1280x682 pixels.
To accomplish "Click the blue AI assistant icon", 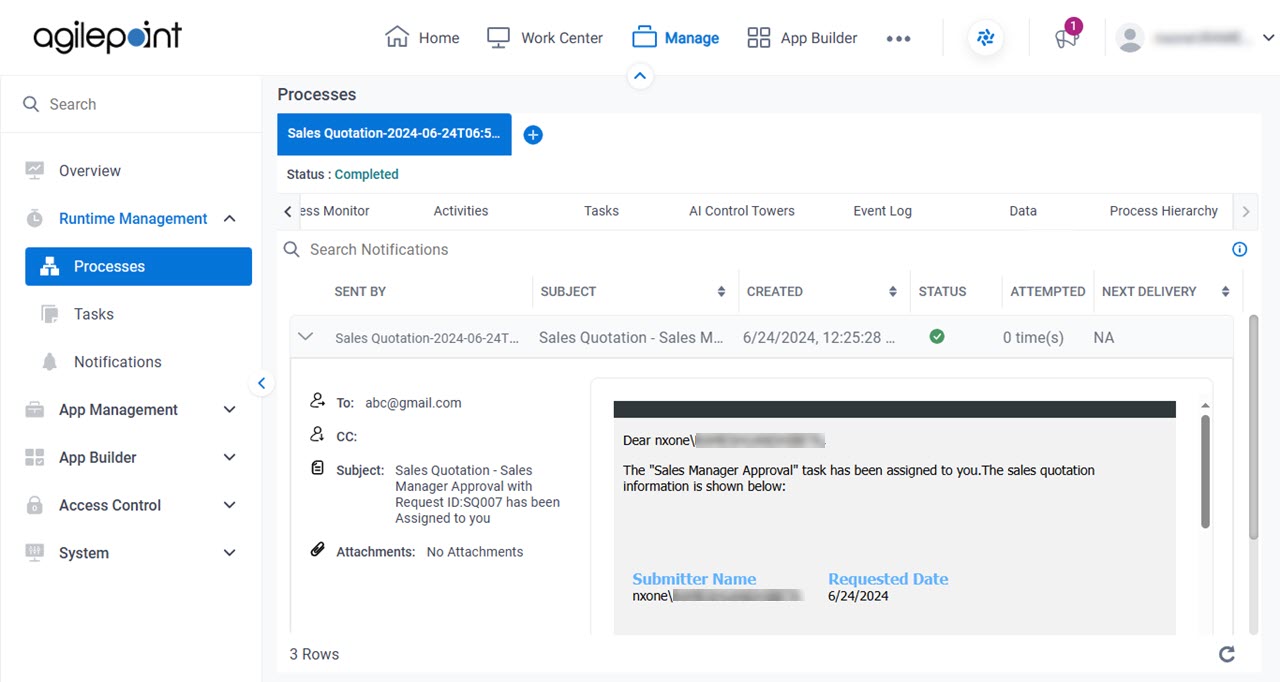I will [986, 38].
